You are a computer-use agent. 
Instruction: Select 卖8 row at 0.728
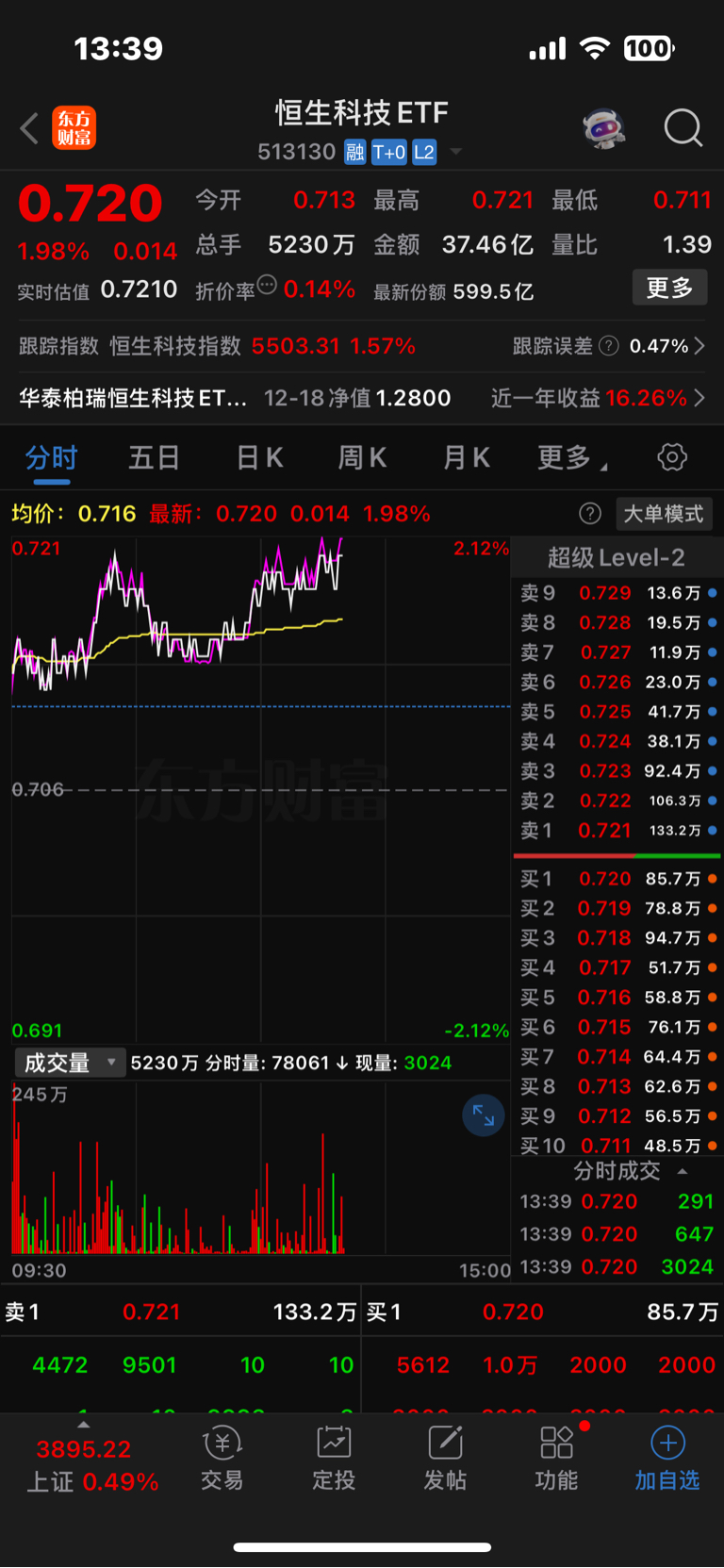tap(618, 623)
